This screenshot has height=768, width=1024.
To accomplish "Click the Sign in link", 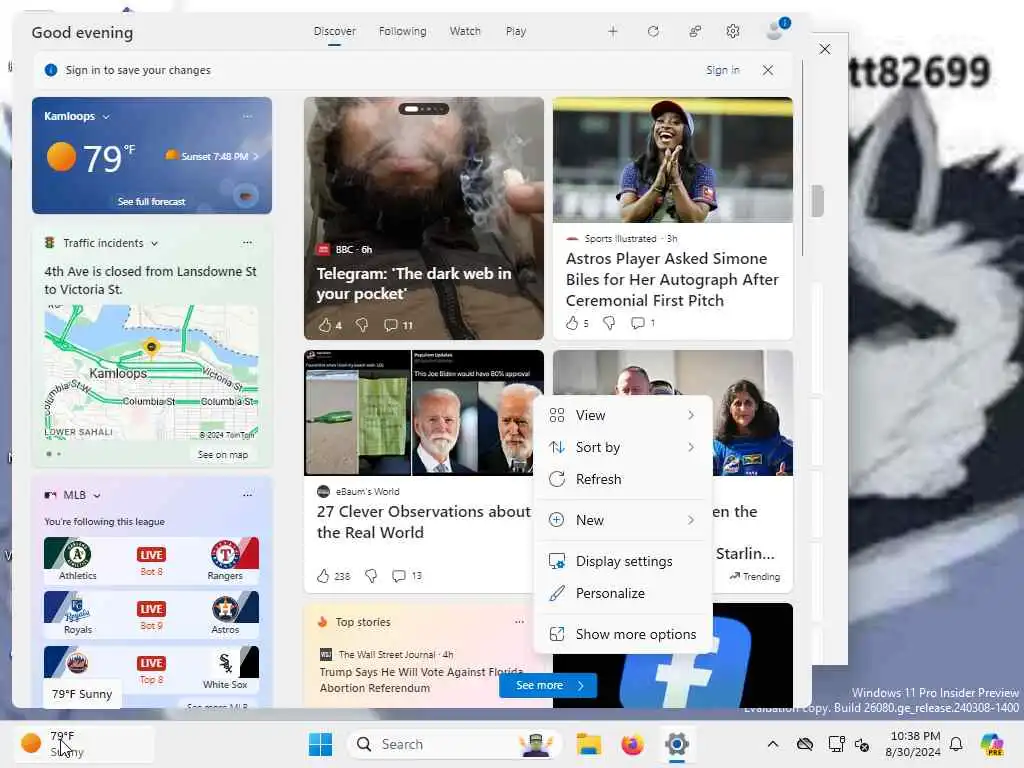I will [x=722, y=70].
